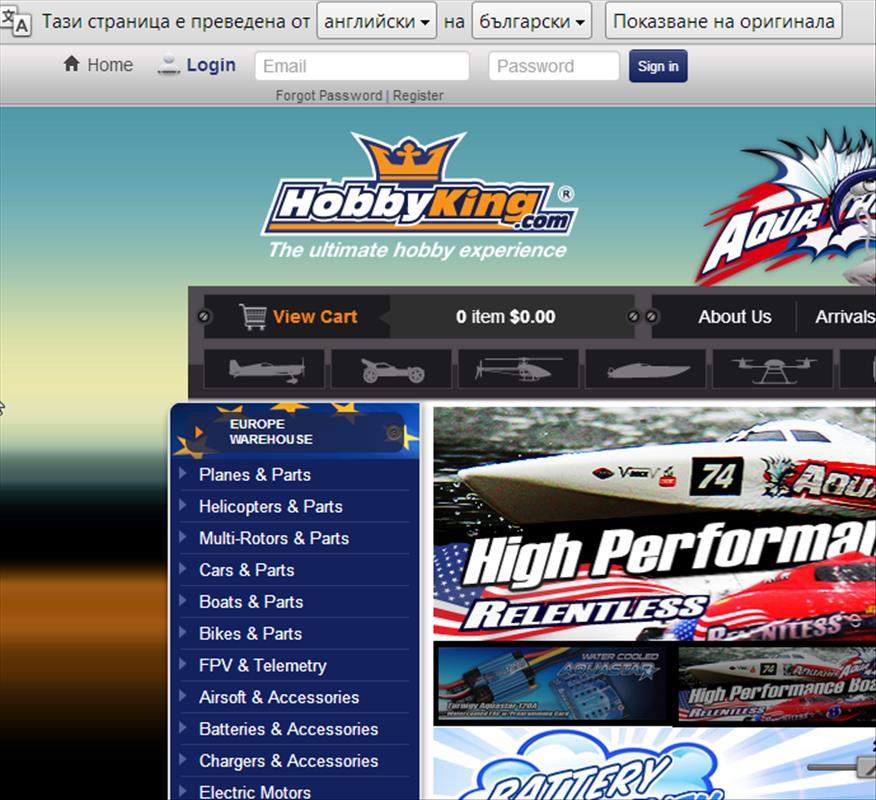The image size is (876, 800).
Task: Focus the Password input field
Action: pyautogui.click(x=554, y=66)
